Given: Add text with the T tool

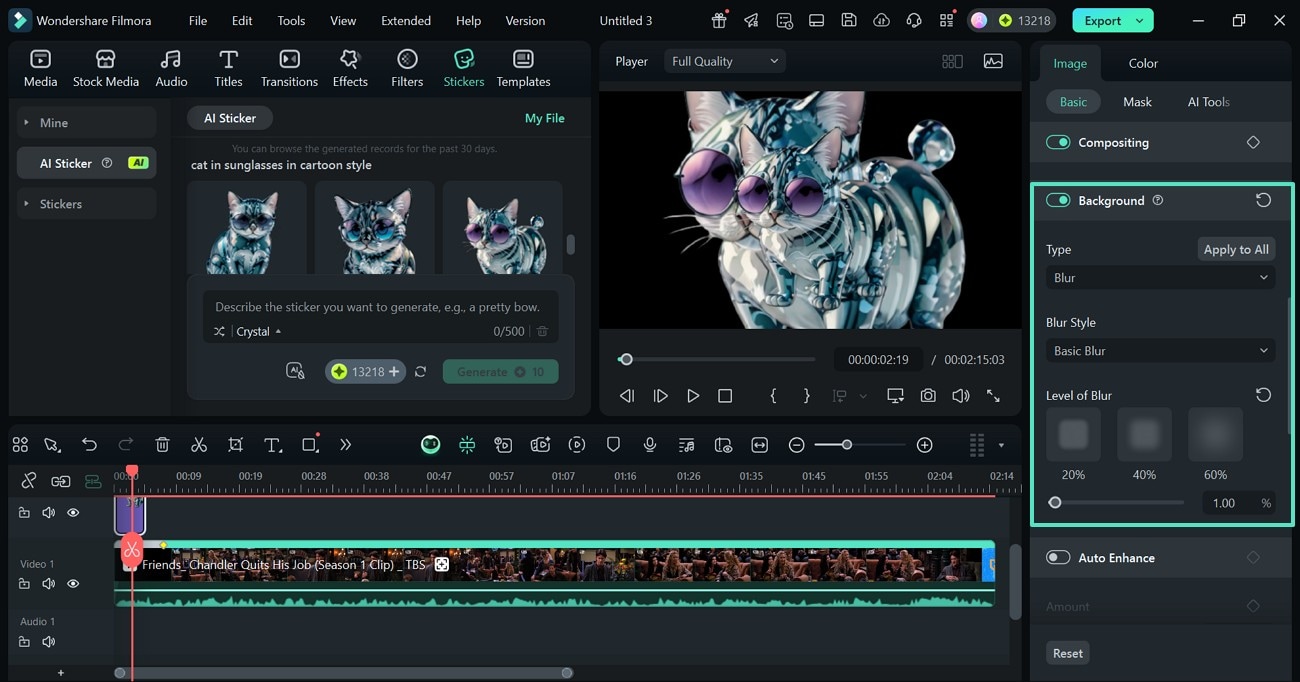Looking at the screenshot, I should pyautogui.click(x=273, y=445).
